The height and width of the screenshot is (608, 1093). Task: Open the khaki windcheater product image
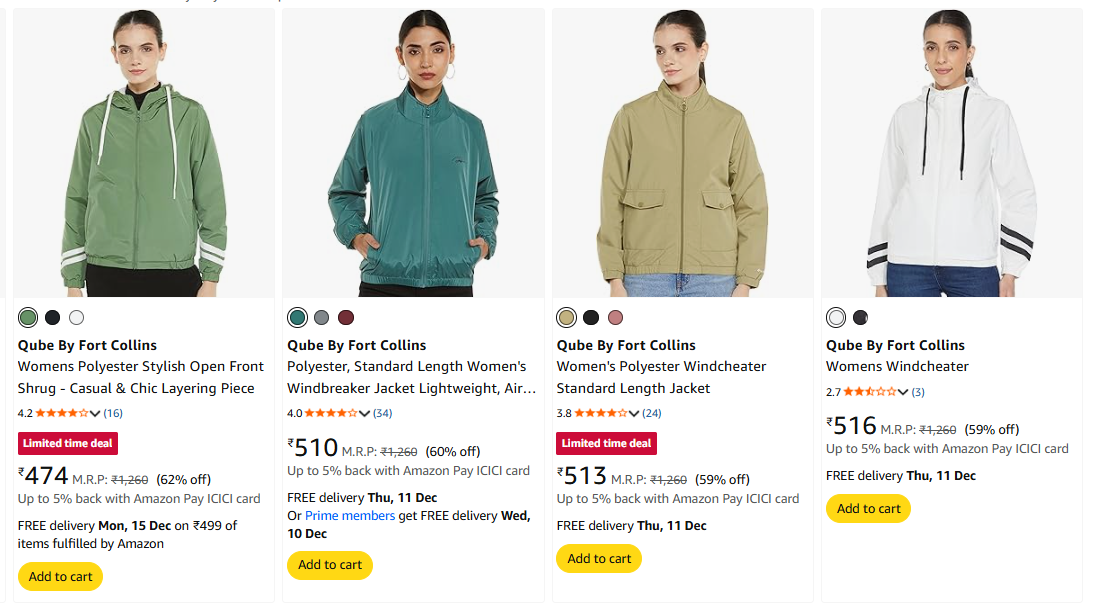tap(682, 153)
